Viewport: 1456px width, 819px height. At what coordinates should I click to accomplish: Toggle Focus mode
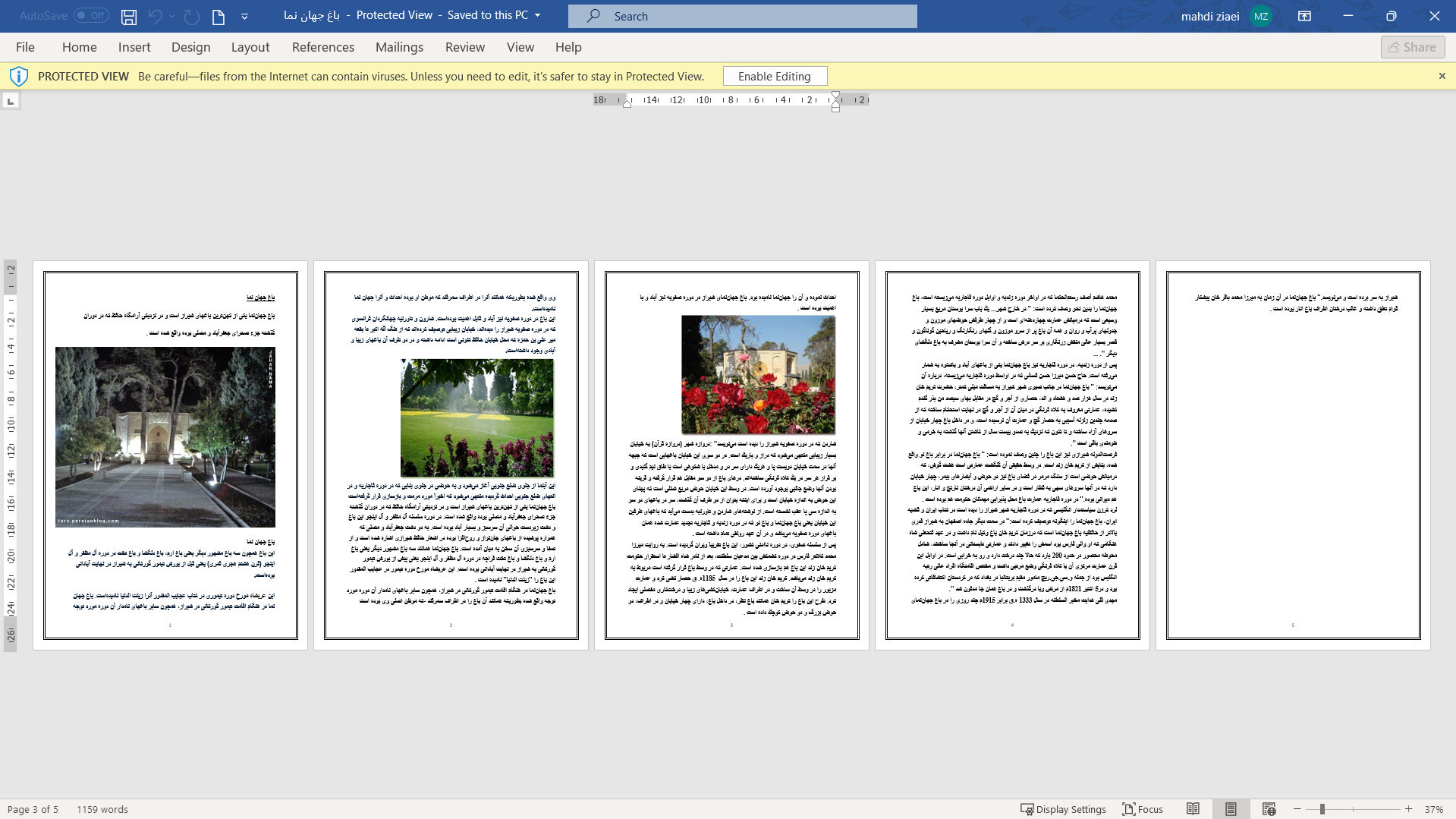pyautogui.click(x=1143, y=809)
